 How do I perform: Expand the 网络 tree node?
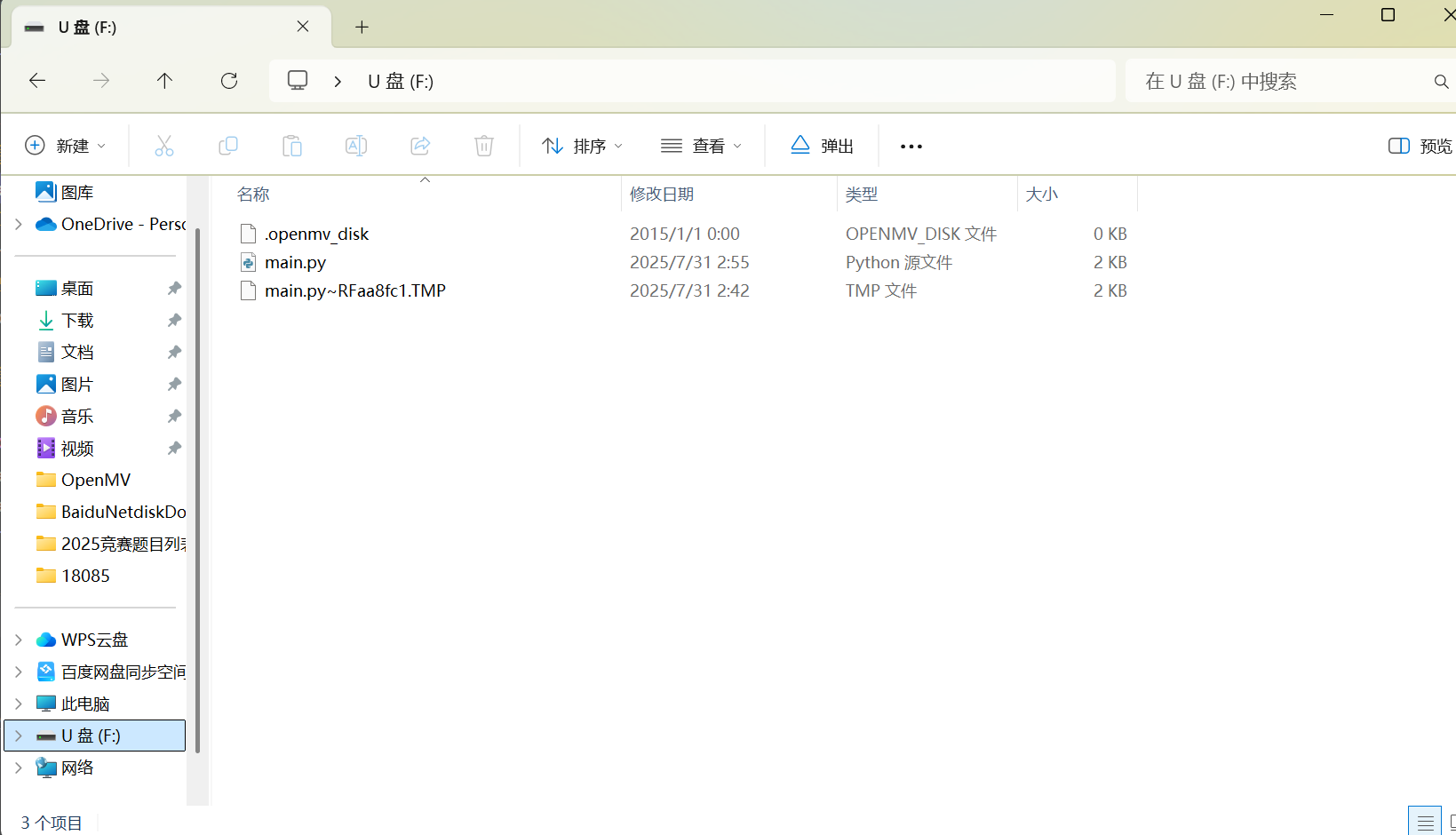19,767
